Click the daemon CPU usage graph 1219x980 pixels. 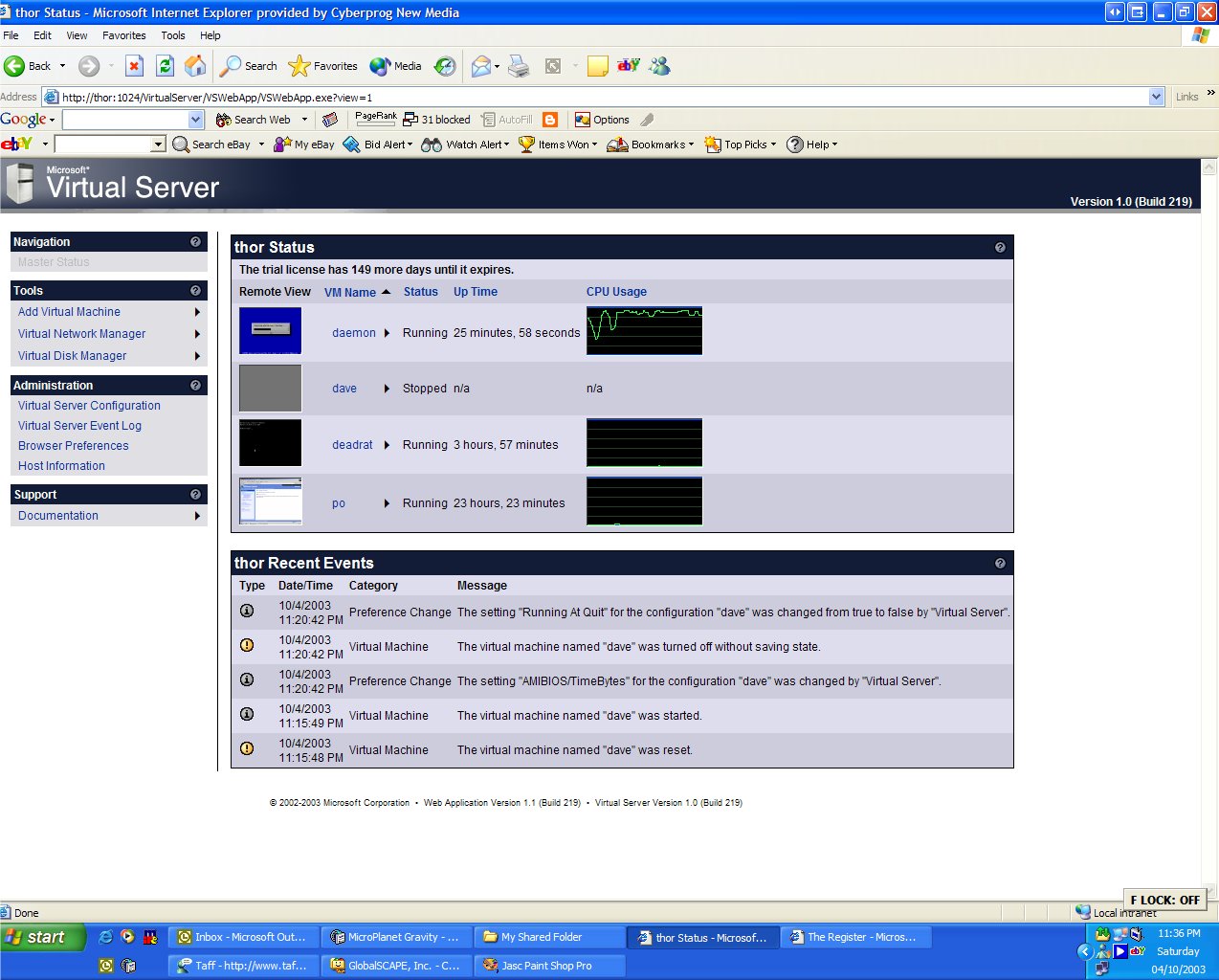[x=644, y=331]
